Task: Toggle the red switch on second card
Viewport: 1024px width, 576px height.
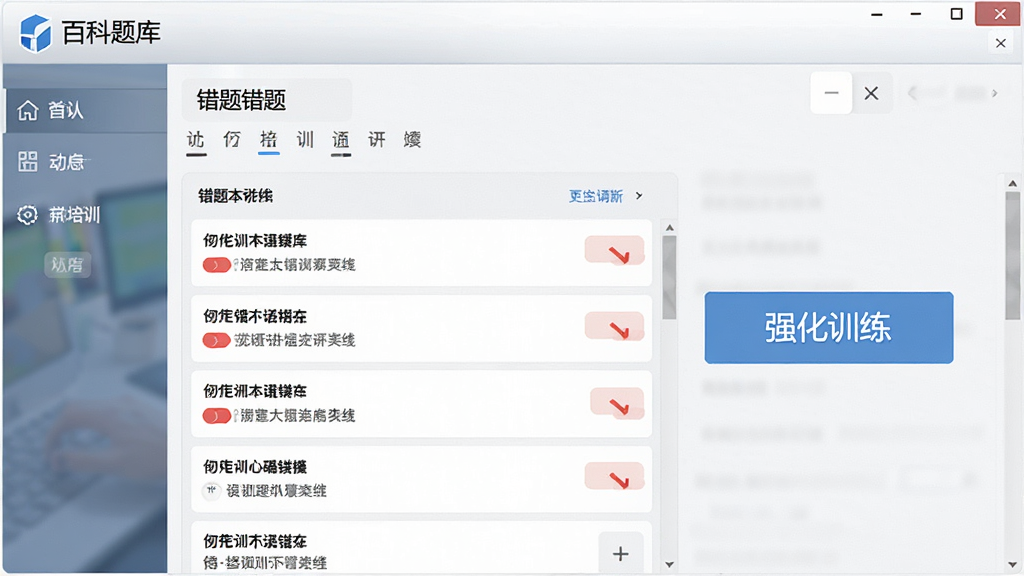Action: pos(216,340)
